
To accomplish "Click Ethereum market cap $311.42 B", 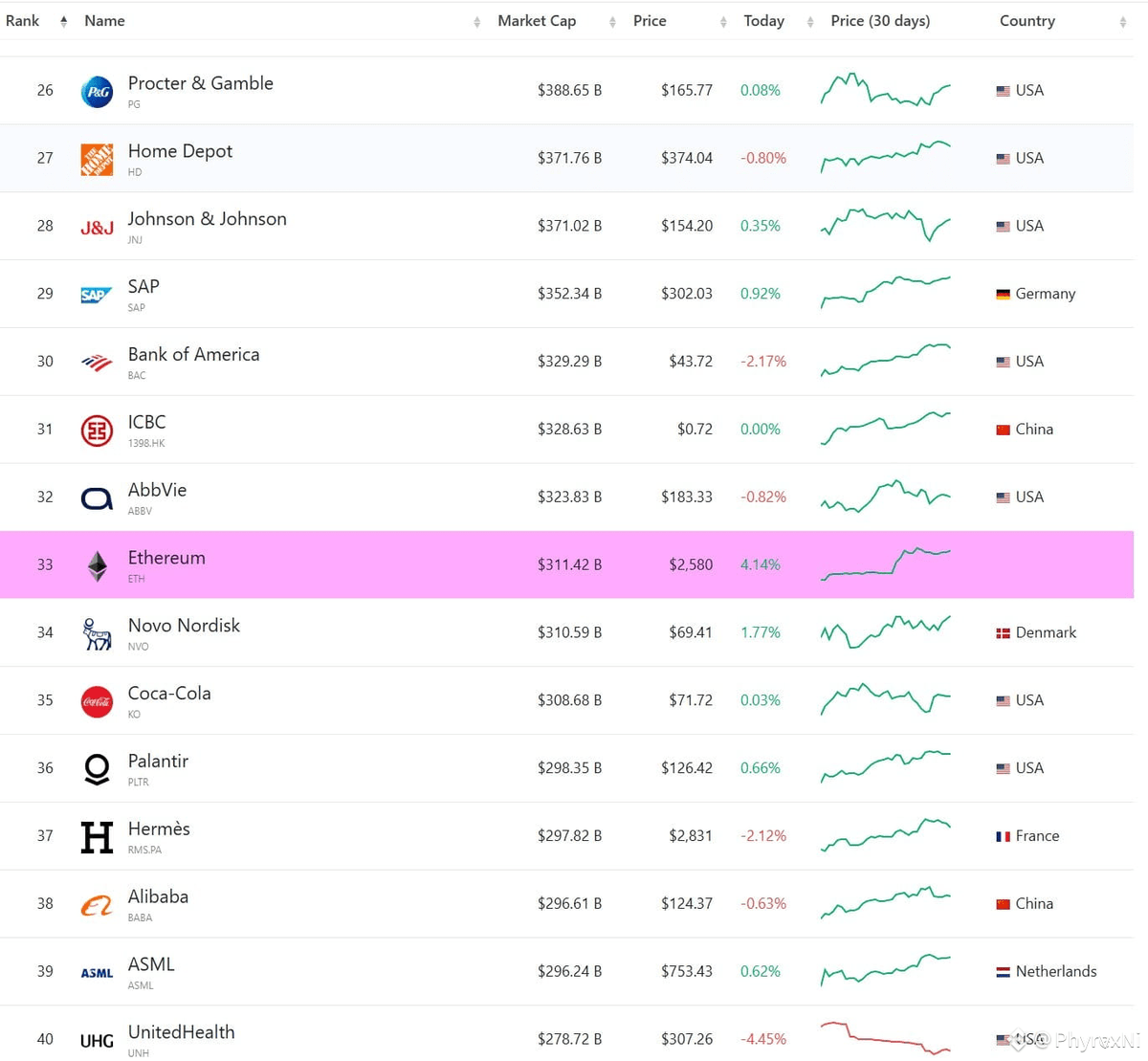I will click(x=569, y=565).
